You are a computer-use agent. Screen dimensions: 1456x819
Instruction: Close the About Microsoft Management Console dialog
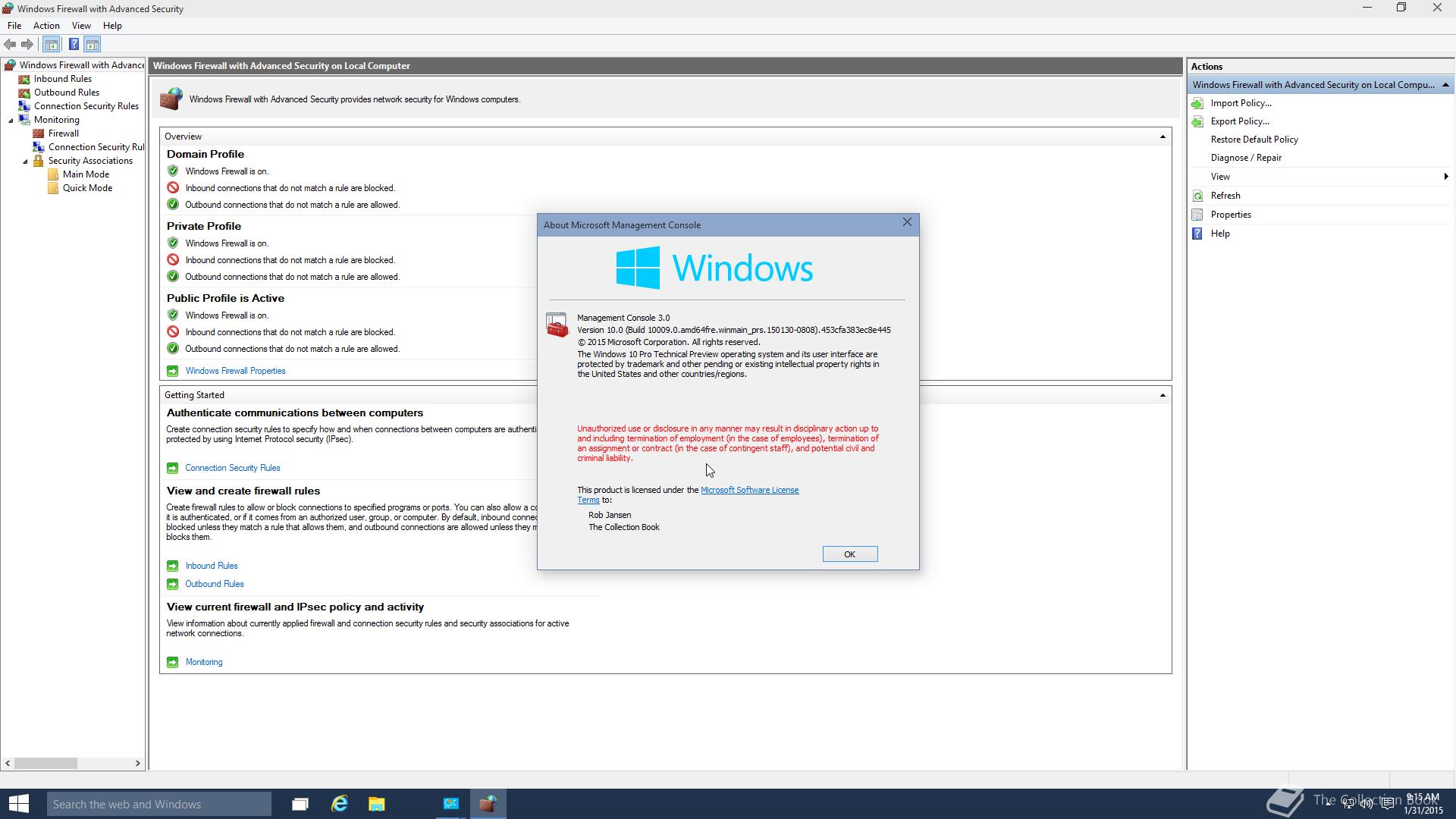click(907, 223)
